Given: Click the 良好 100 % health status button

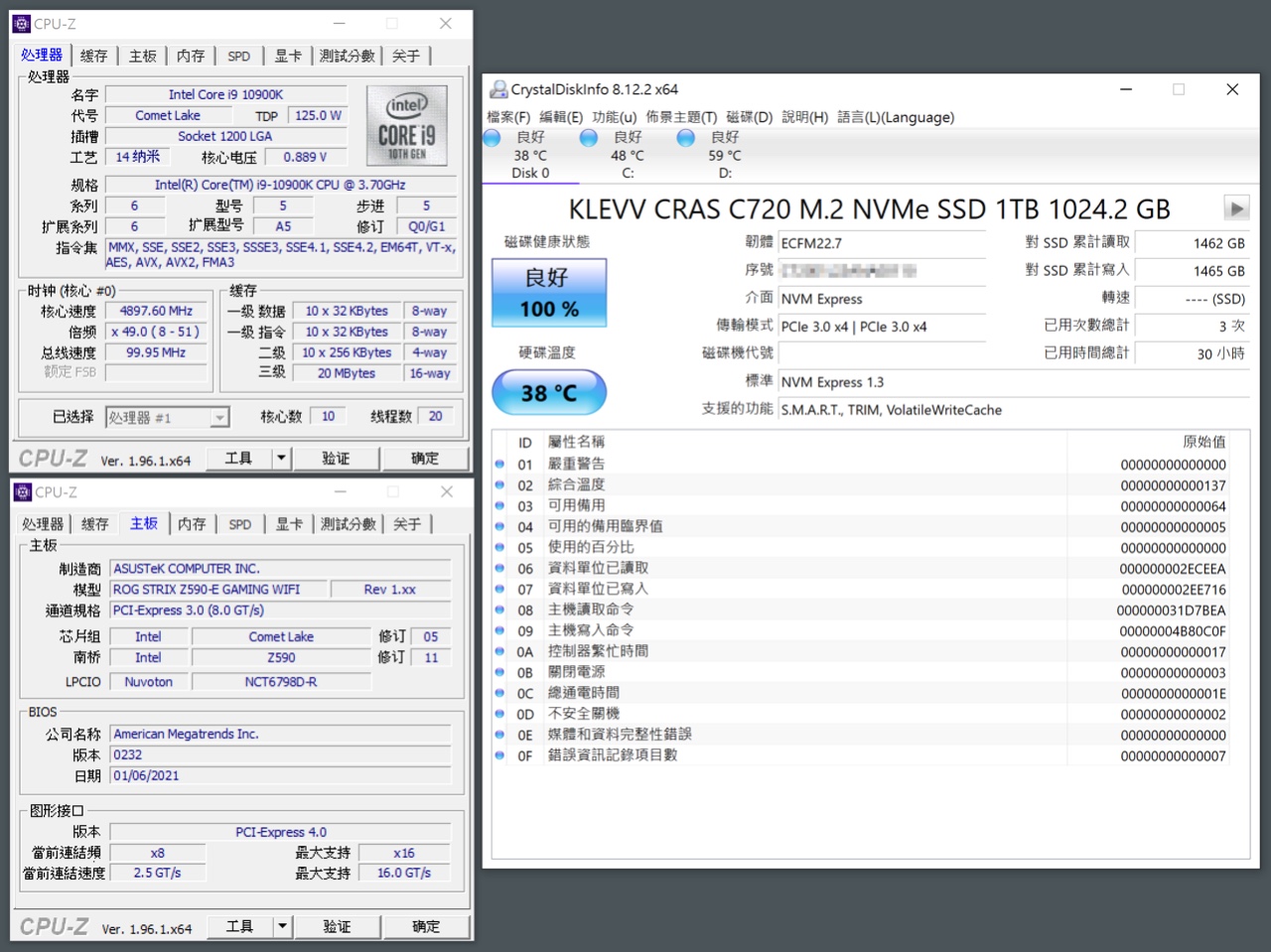Looking at the screenshot, I should (549, 293).
